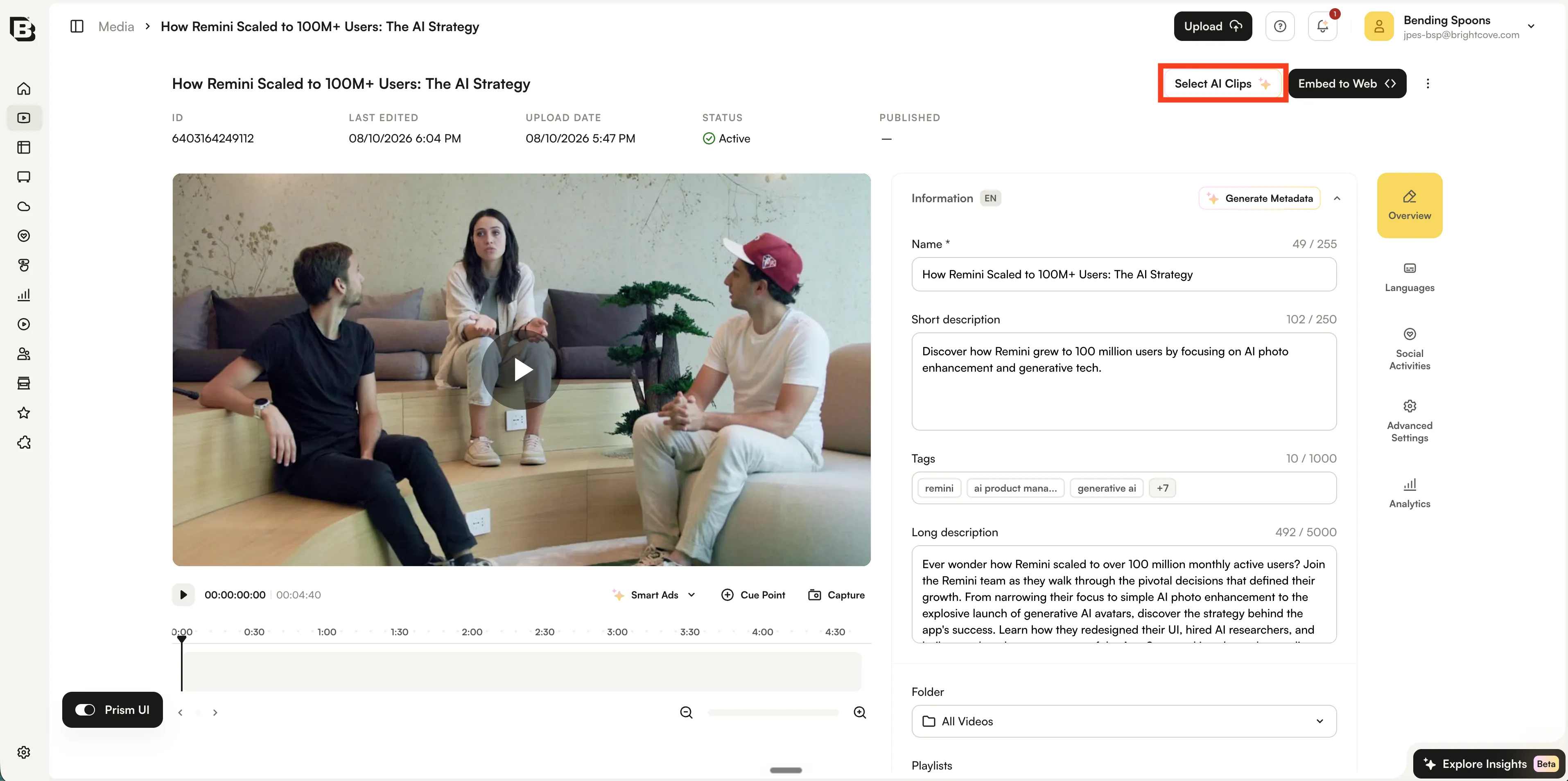This screenshot has height=781, width=1568.
Task: Click the horizontal scrollbar handle at bottom
Action: click(x=786, y=770)
